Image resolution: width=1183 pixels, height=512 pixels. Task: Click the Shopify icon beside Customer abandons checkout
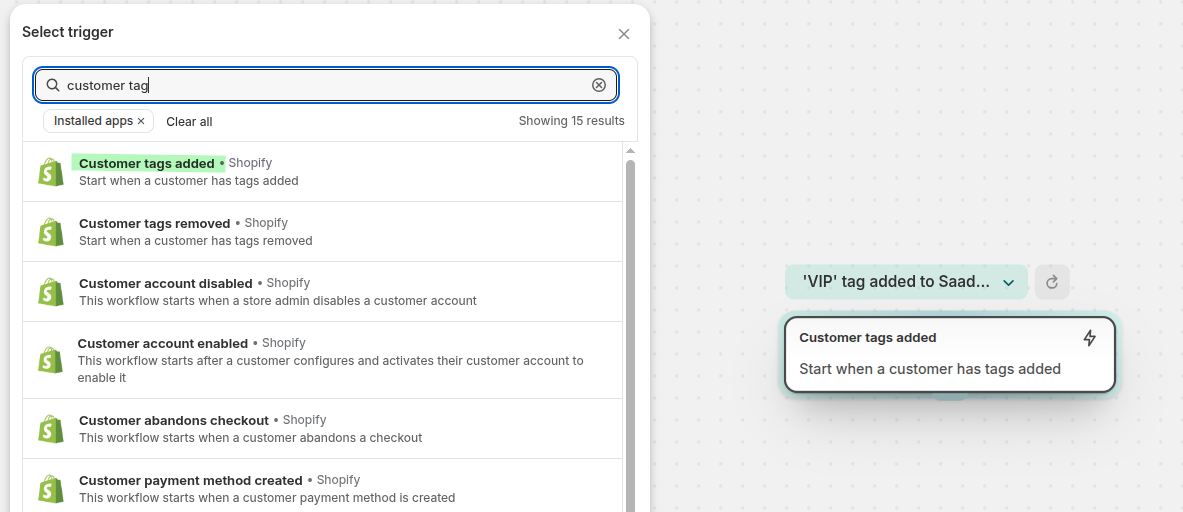[x=51, y=429]
